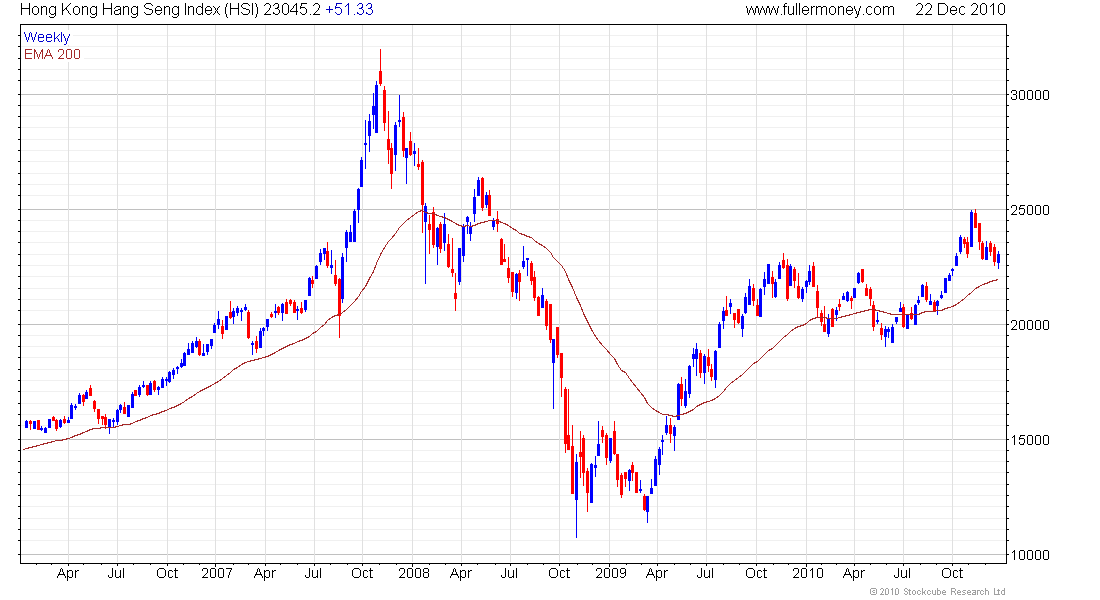
Task: Click the 2008 year axis label
Action: tap(414, 573)
